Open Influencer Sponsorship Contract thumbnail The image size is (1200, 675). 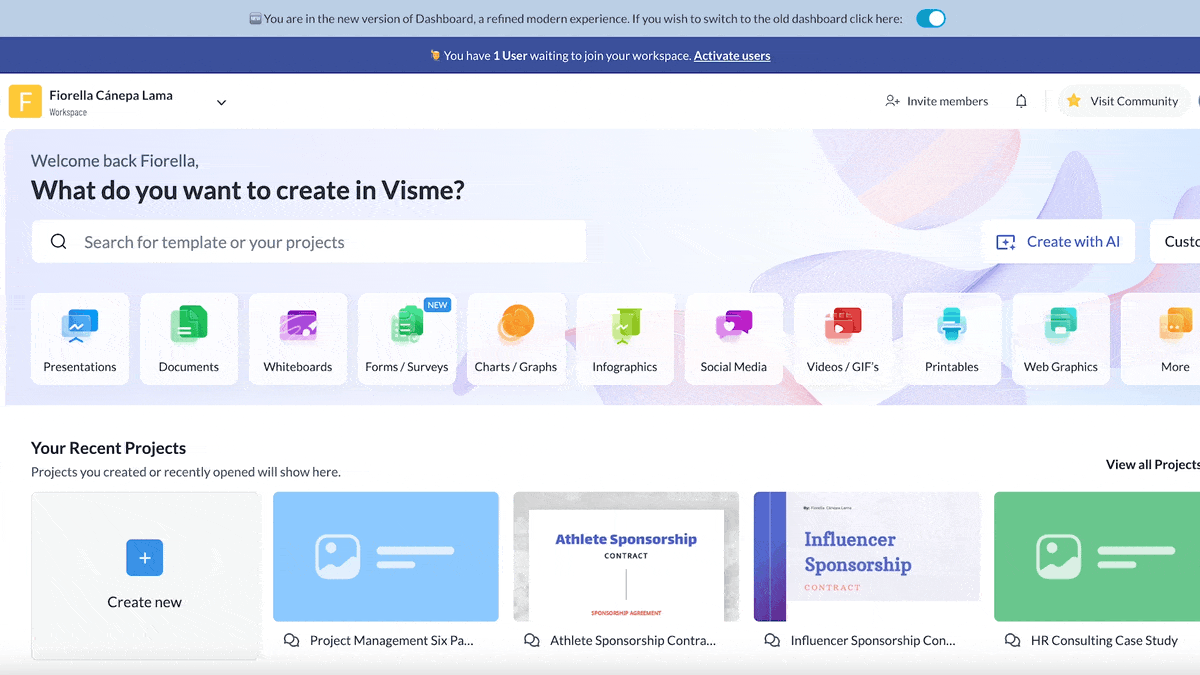867,557
